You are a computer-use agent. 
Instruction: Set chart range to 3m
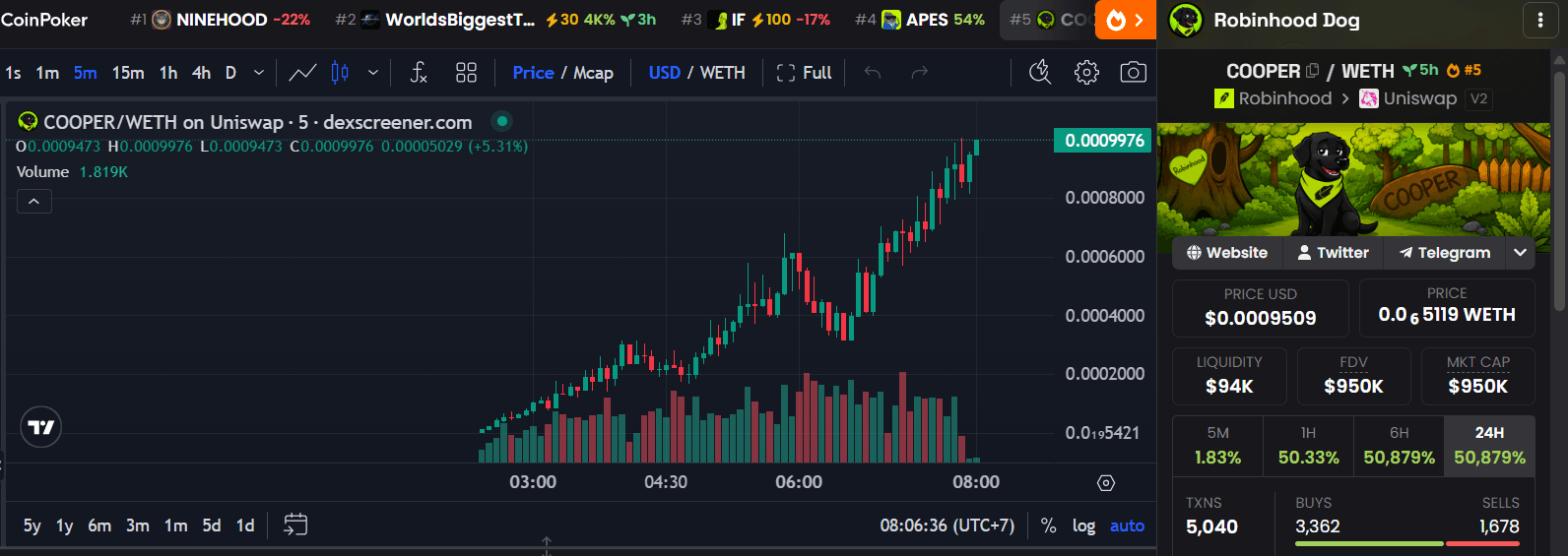tap(138, 525)
